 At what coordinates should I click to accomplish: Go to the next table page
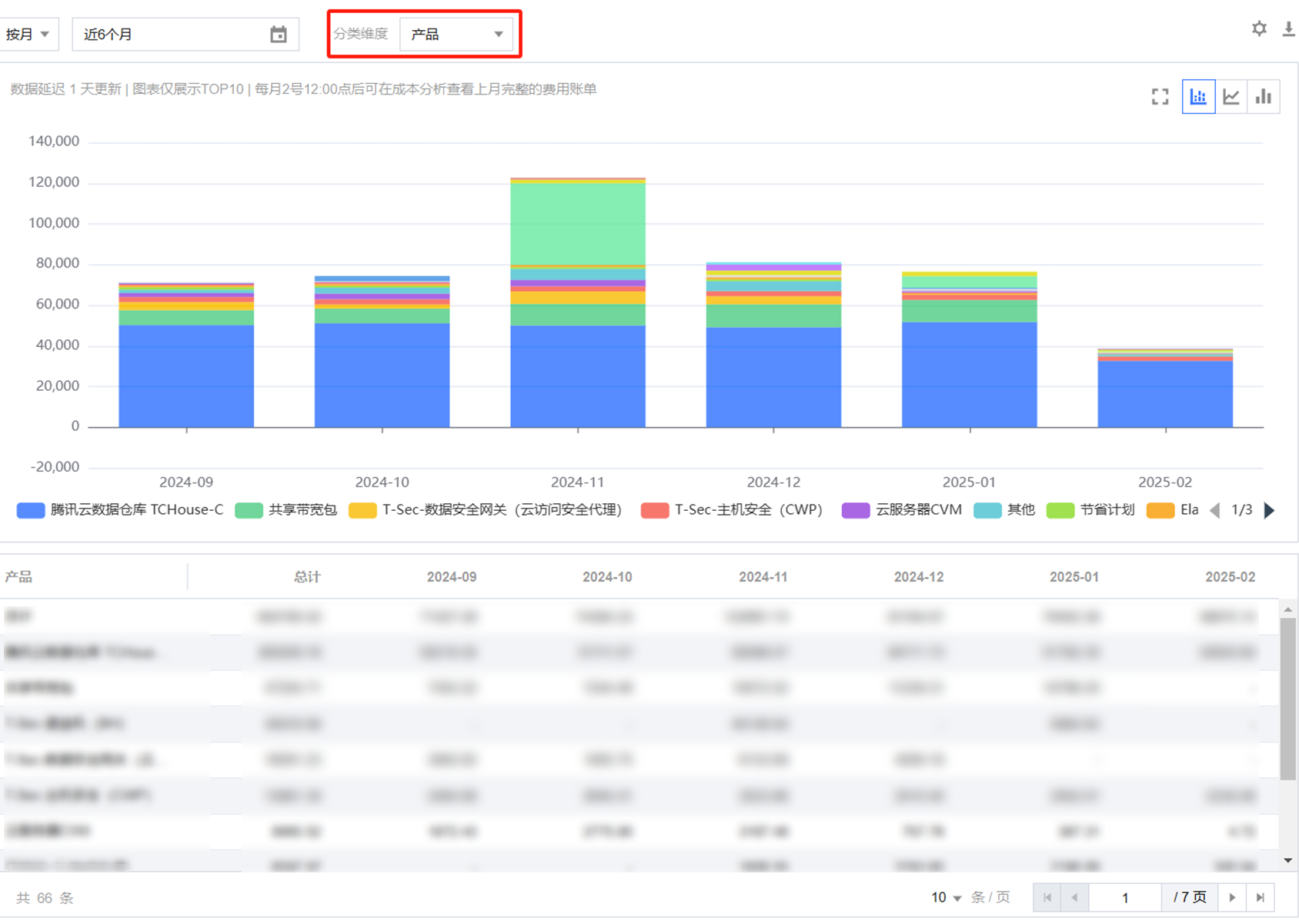pos(1232,898)
